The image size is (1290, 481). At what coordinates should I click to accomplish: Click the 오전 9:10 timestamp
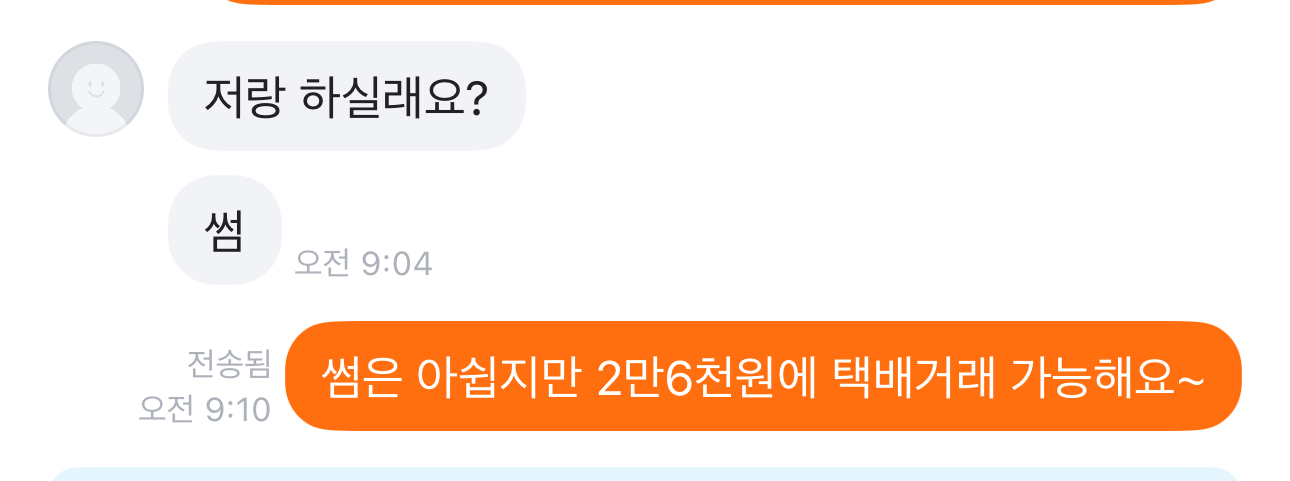pos(205,408)
